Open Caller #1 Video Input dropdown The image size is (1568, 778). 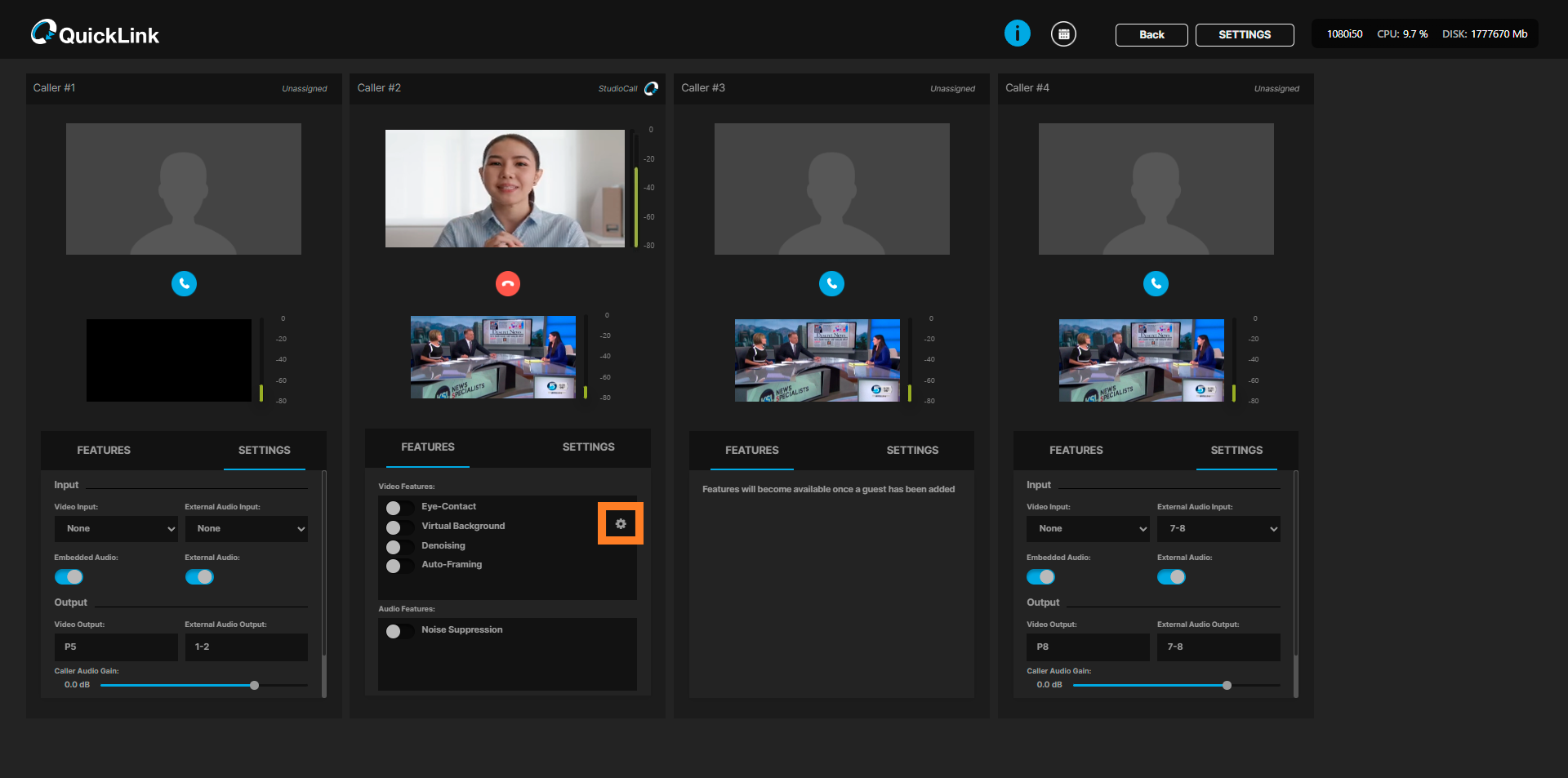coord(116,529)
